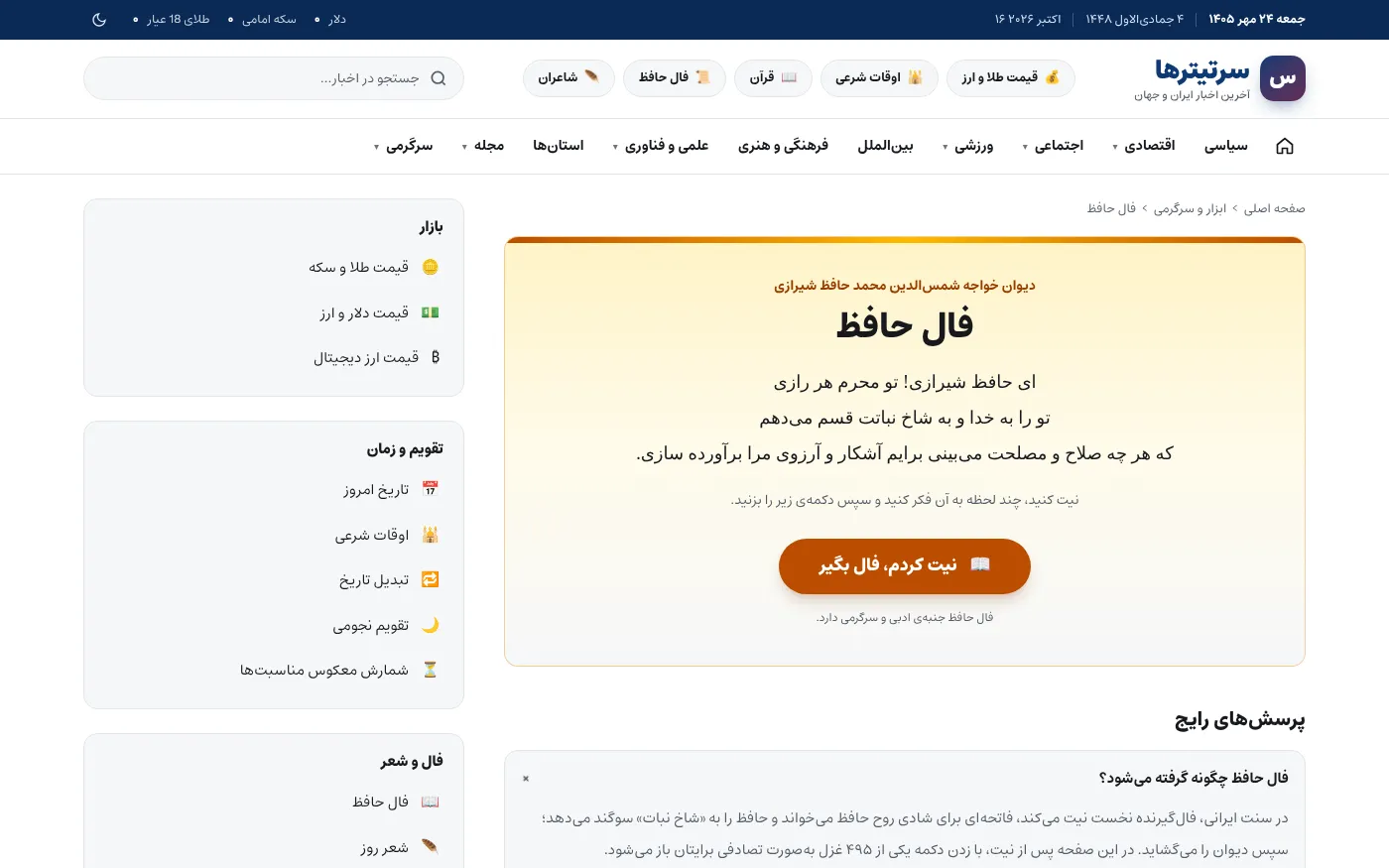Click the crescent icon beside تقویم نجومی

(x=430, y=625)
